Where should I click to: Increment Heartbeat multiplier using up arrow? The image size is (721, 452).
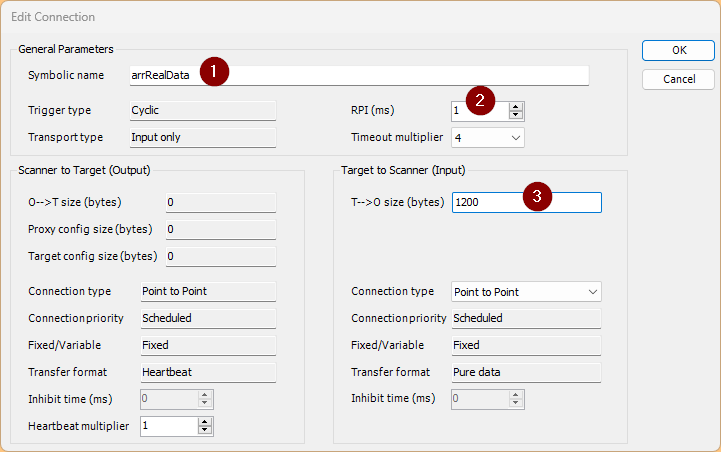tap(205, 422)
